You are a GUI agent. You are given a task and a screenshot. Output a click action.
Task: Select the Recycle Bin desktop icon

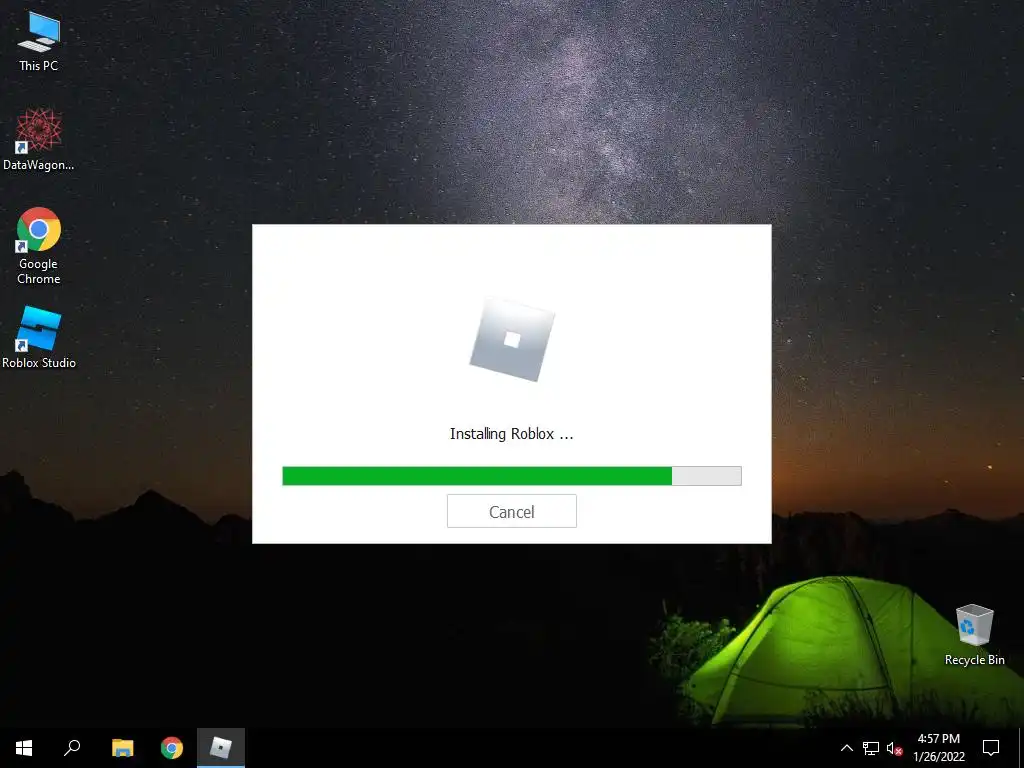pyautogui.click(x=974, y=635)
